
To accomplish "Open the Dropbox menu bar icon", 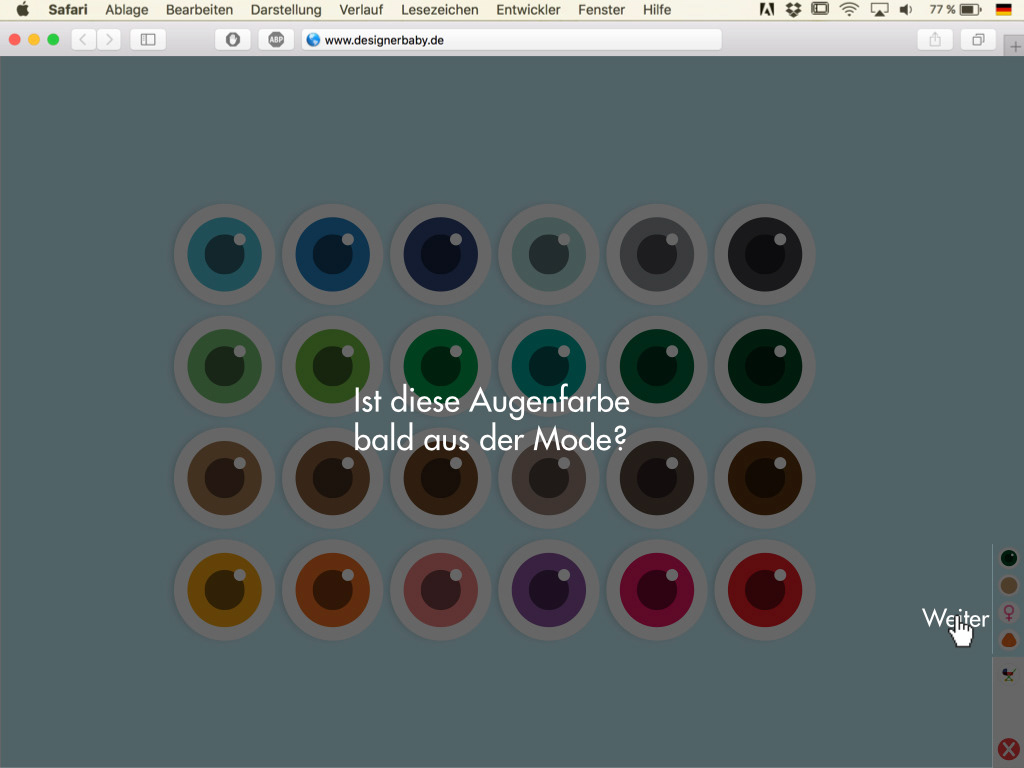I will click(793, 10).
